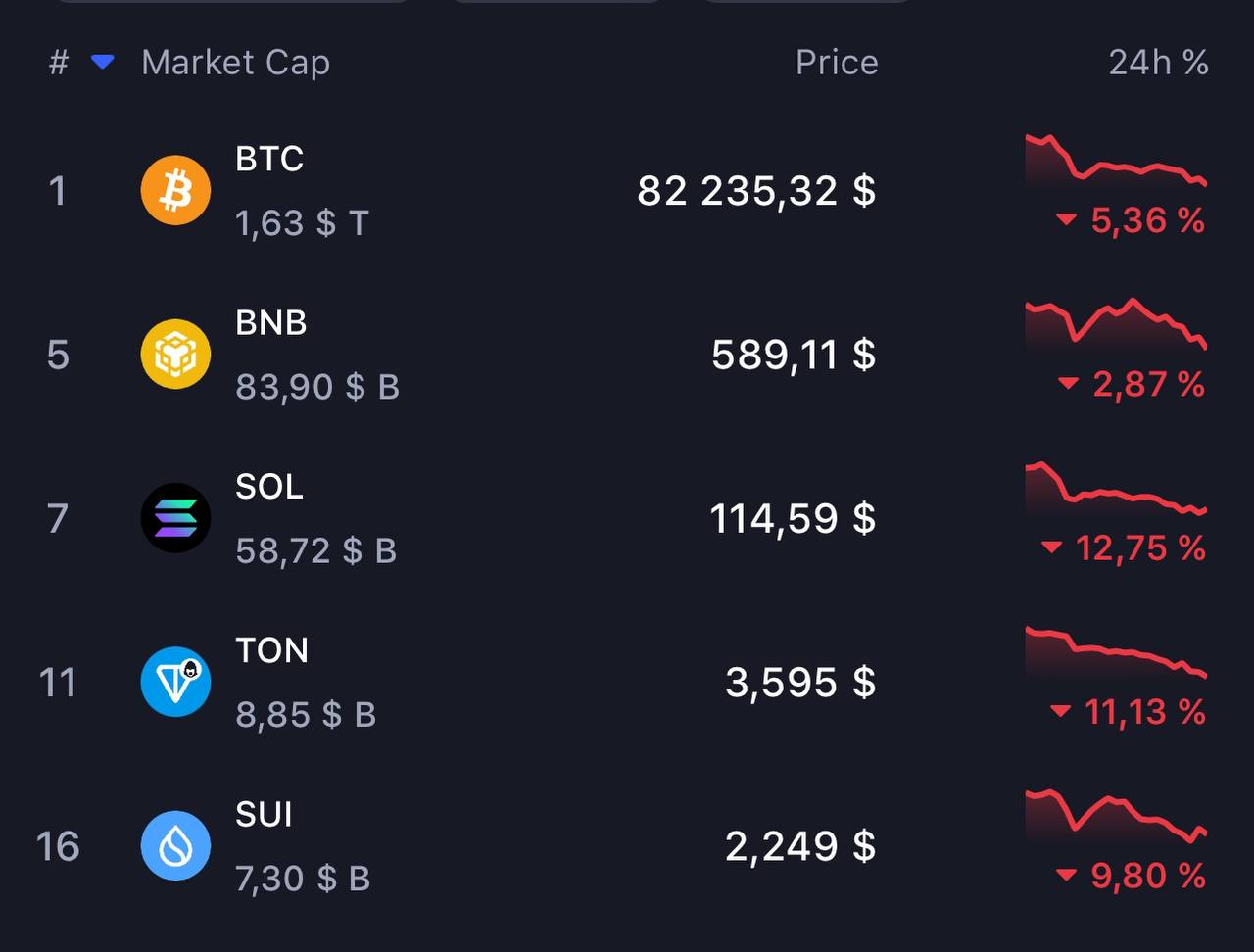Sort list by Market Cap header
Viewport: 1254px width, 952px height.
pos(235,63)
